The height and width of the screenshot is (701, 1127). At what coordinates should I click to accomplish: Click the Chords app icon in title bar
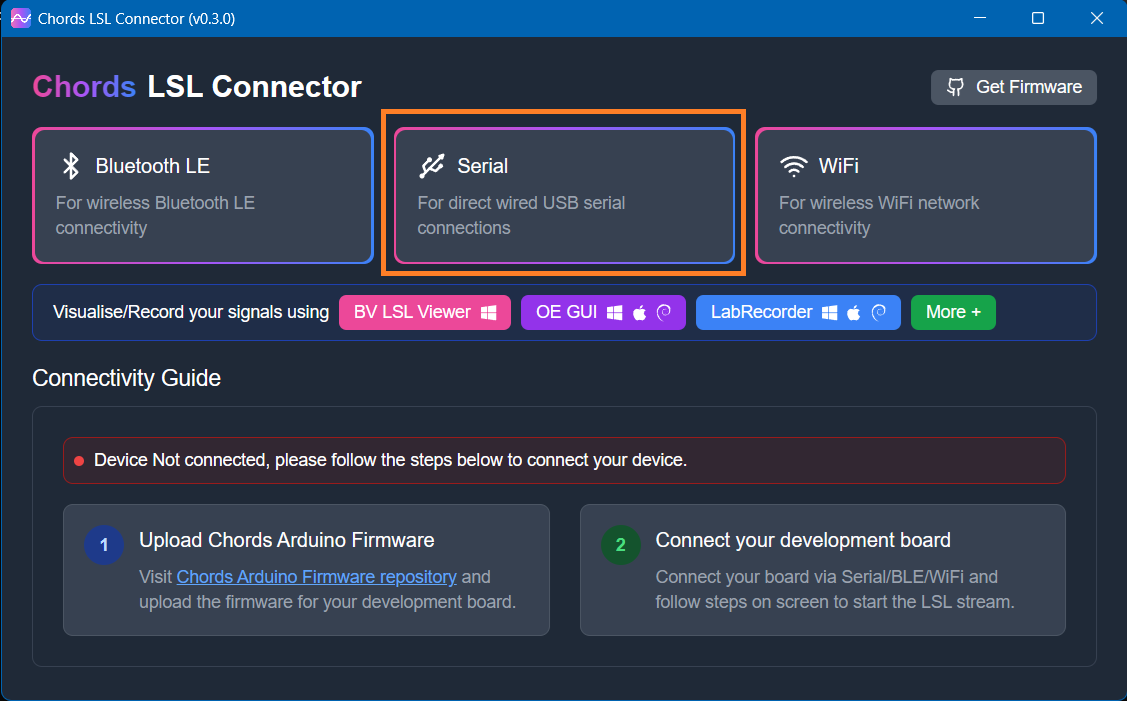coord(20,18)
